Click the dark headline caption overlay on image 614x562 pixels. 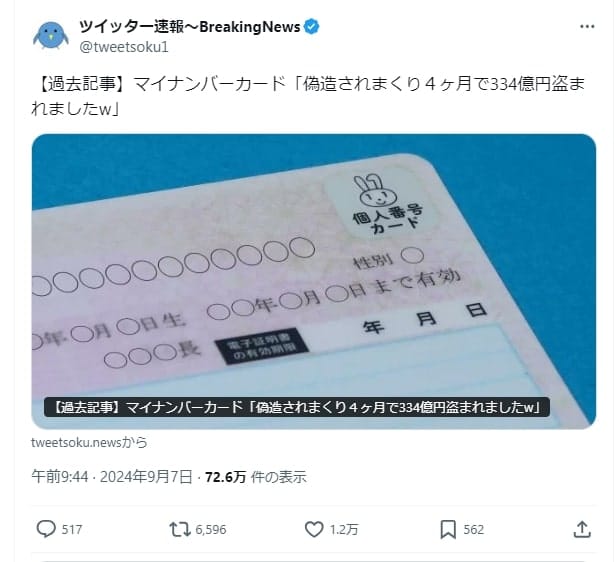[x=297, y=407]
